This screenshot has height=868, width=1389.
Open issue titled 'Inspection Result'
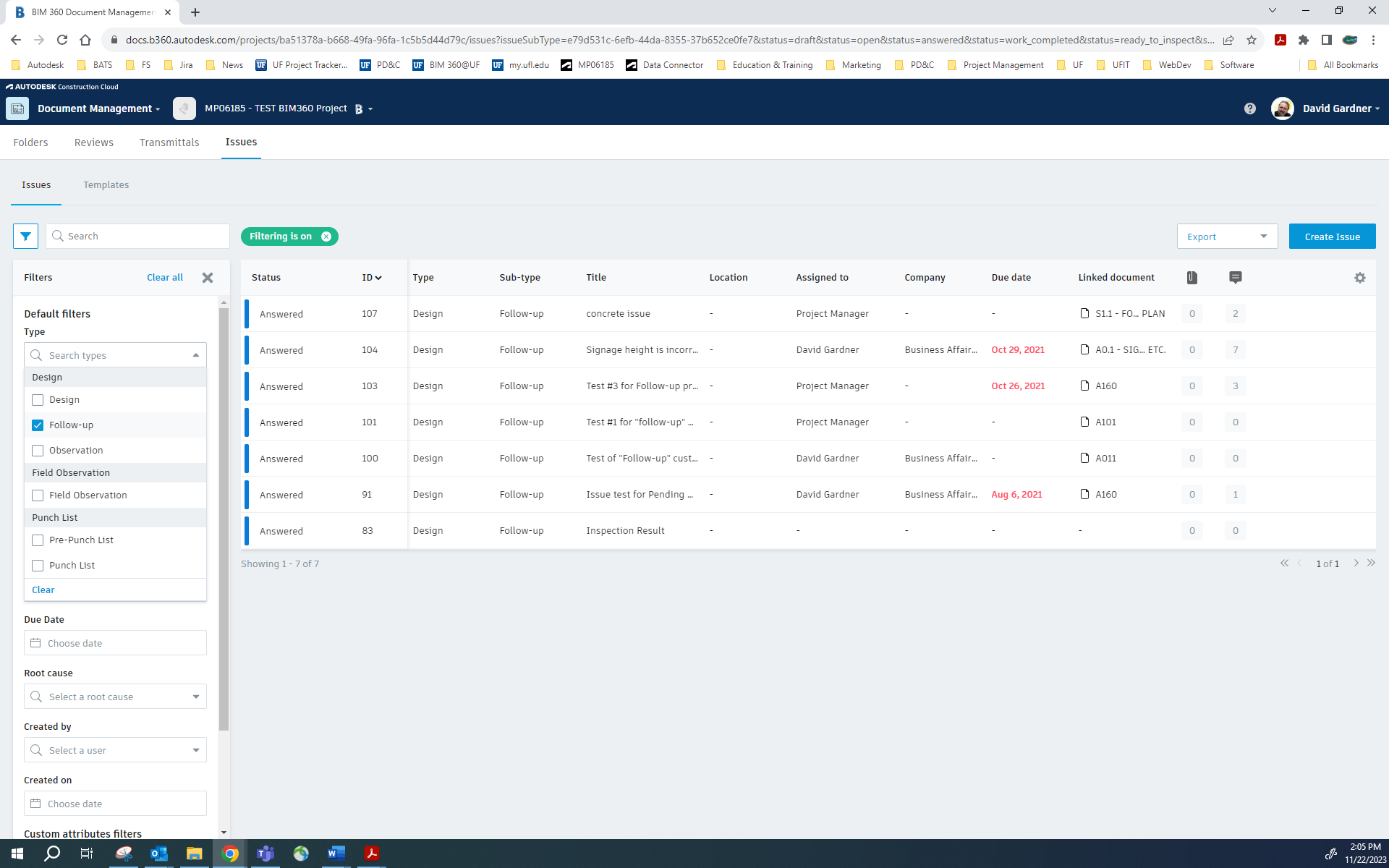click(x=625, y=531)
